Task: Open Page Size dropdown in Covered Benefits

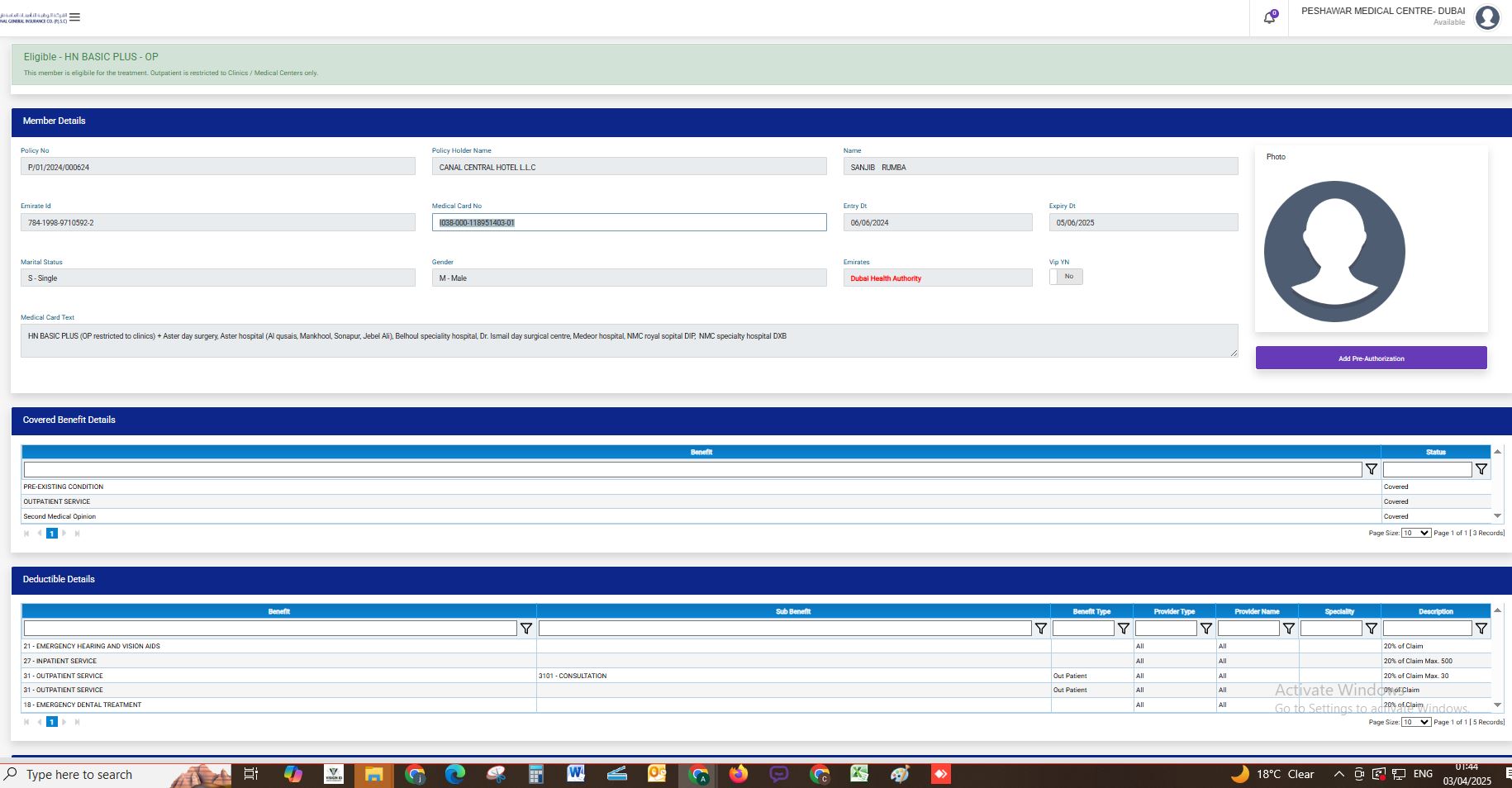Action: coord(1415,533)
